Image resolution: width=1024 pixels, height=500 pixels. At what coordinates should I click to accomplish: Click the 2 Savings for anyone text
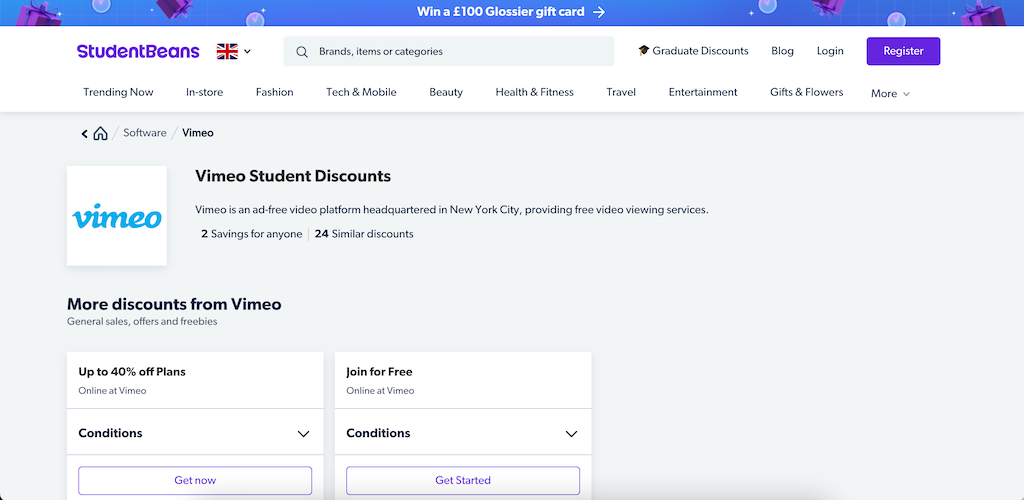(251, 234)
